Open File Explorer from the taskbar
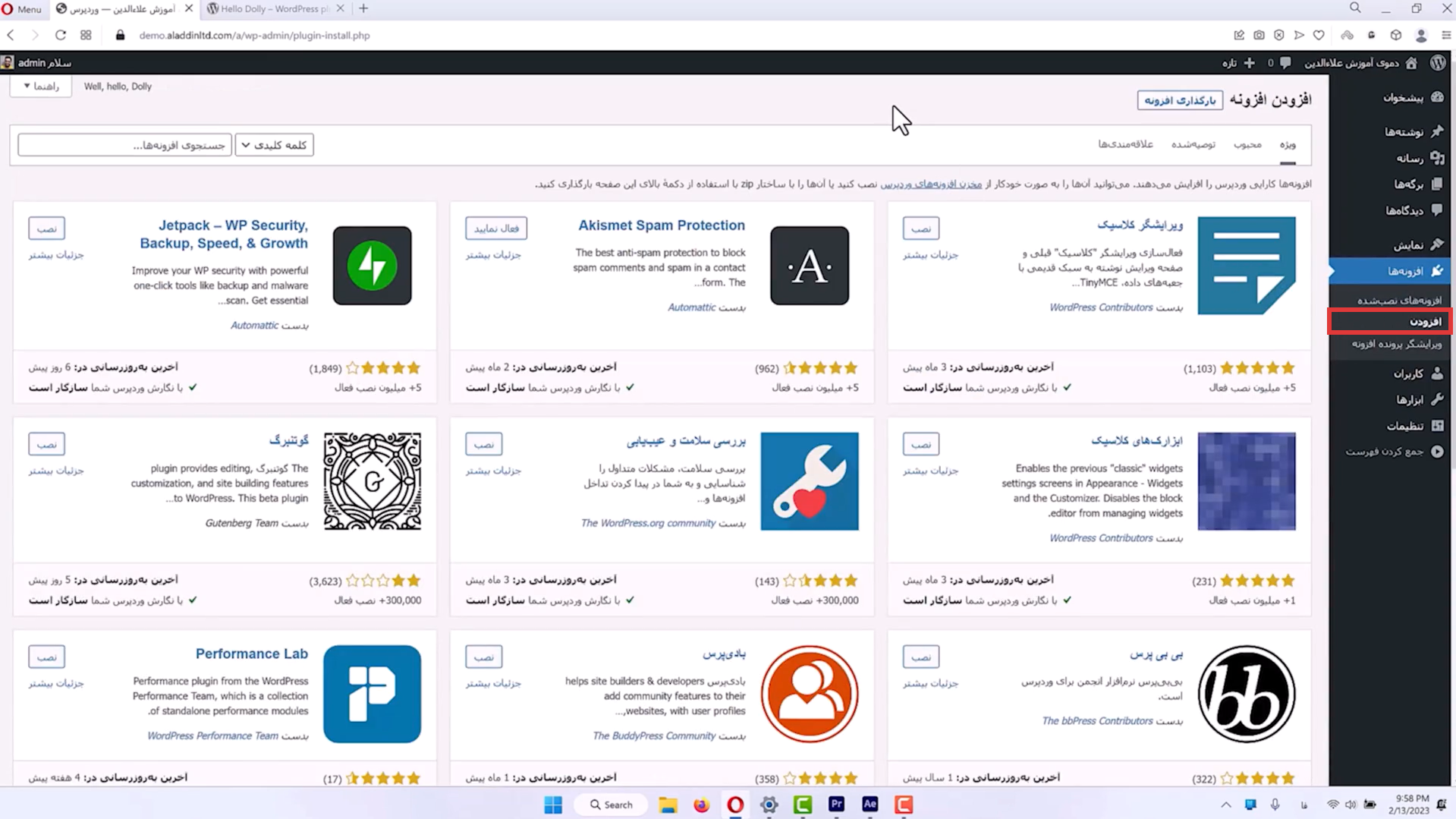 point(668,805)
